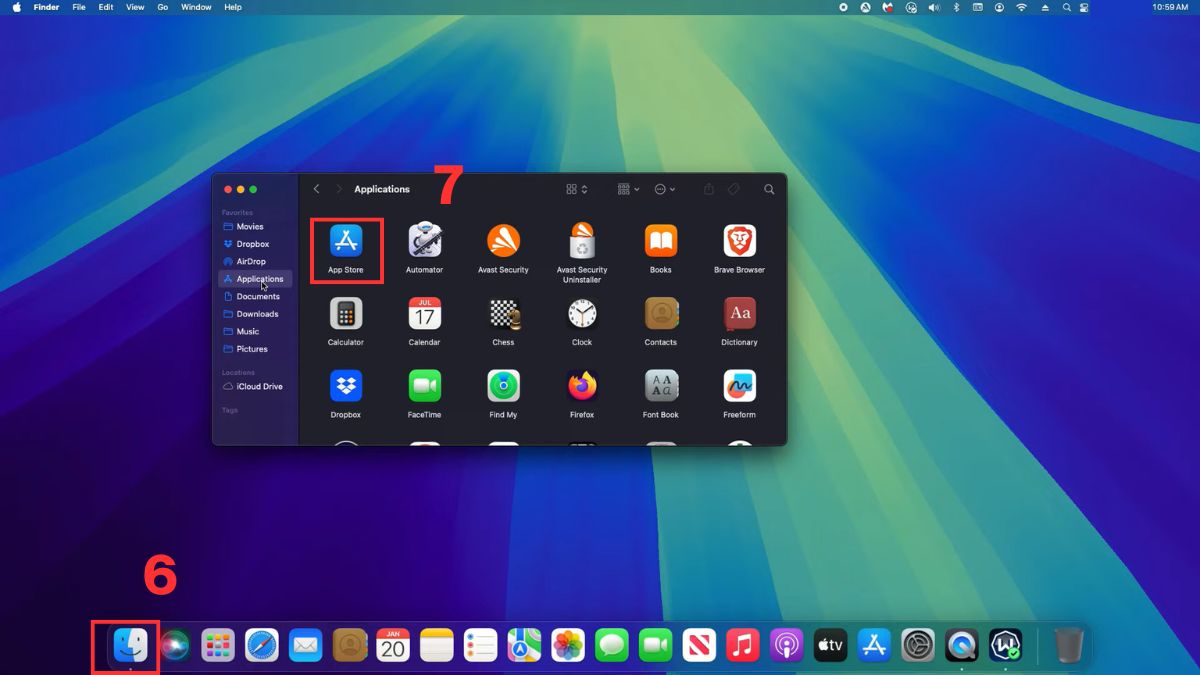
Task: Open the Go menu
Action: [163, 7]
